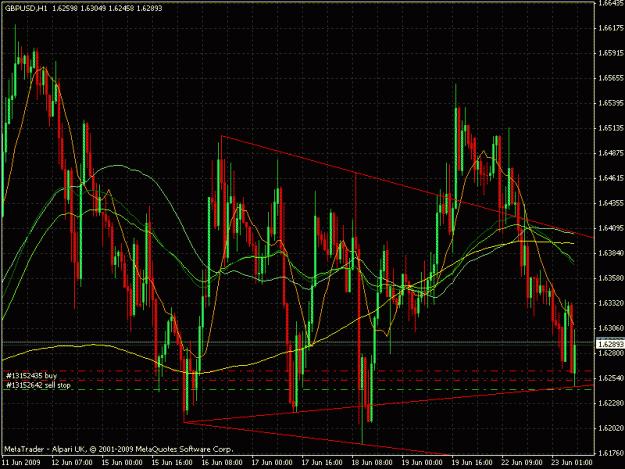Click the 1.62280 price axis label

[611, 403]
